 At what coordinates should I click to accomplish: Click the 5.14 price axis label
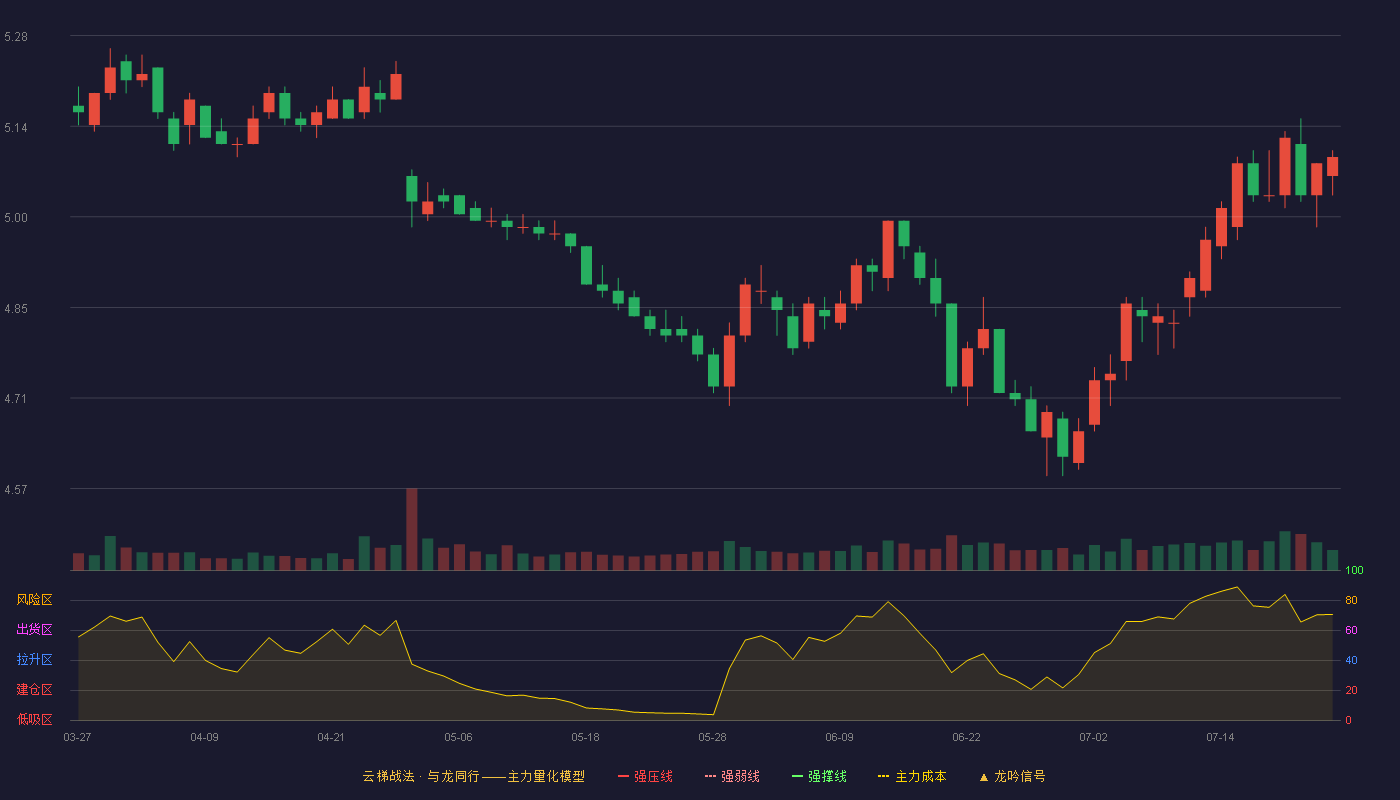pos(16,128)
